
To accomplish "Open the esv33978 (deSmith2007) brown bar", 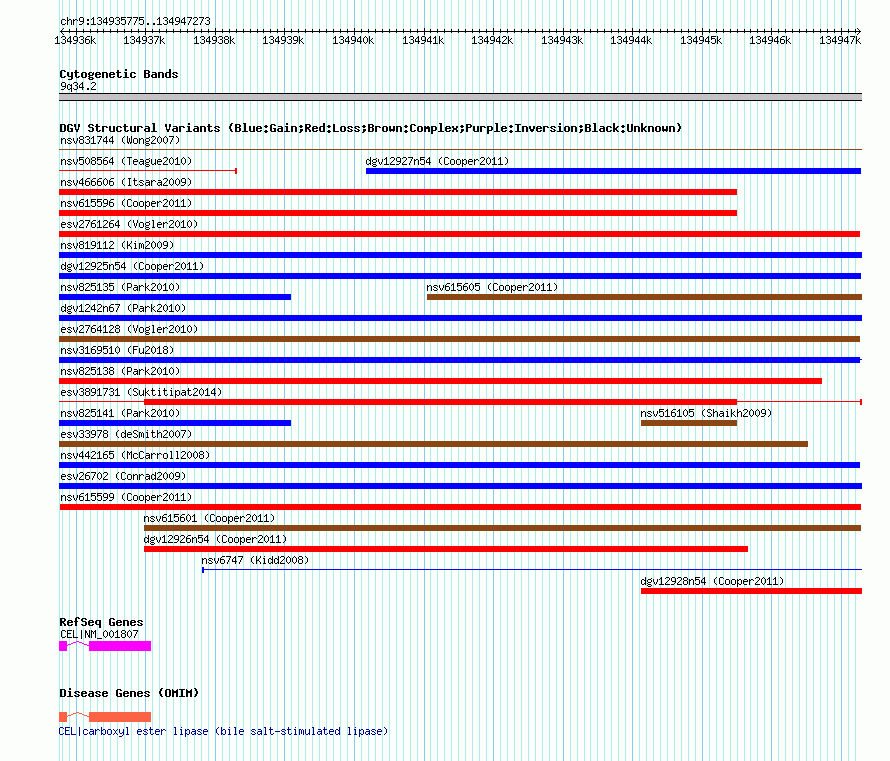I will pos(433,444).
